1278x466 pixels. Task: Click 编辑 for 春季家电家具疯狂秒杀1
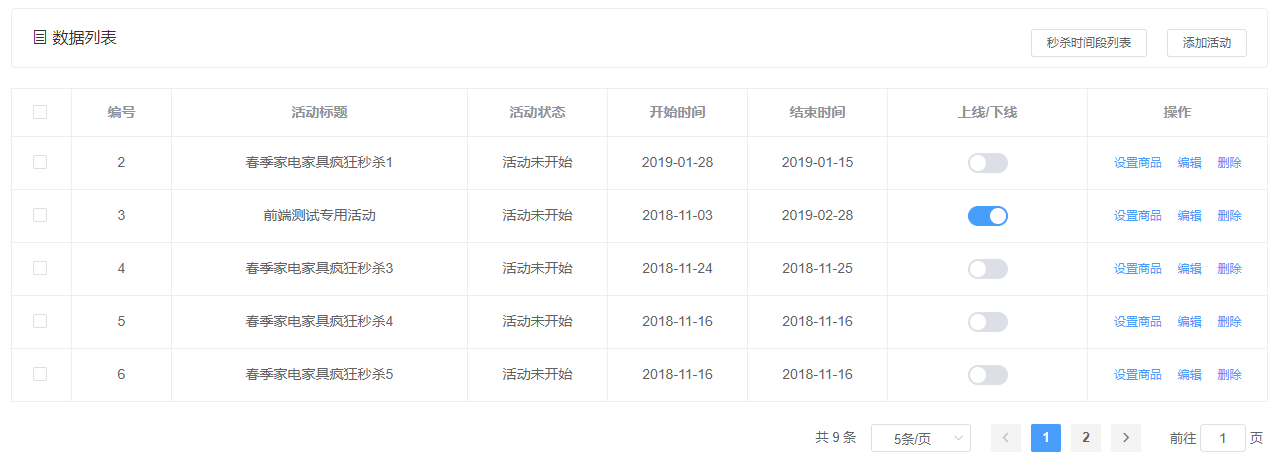click(1189, 163)
